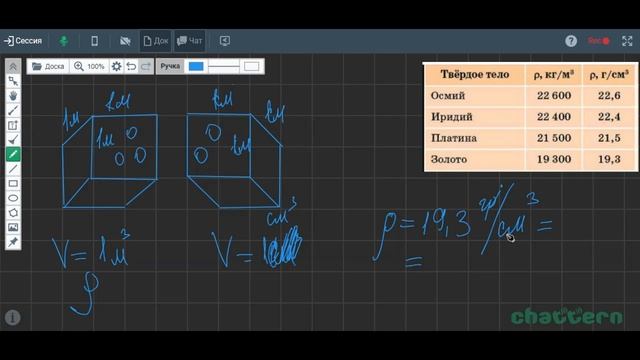Toggle the Rec recording button
640x360 pixels.
(598, 41)
